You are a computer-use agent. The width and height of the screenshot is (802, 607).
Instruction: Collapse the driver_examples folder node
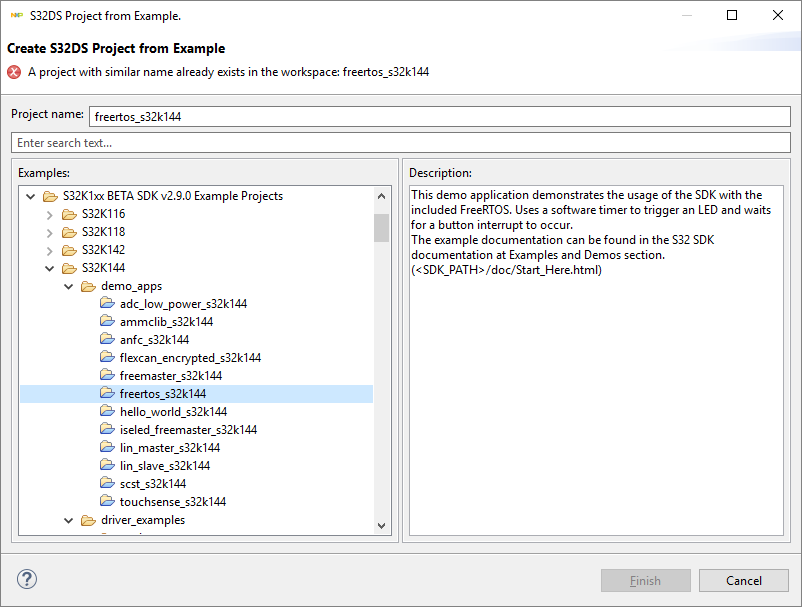coord(69,520)
